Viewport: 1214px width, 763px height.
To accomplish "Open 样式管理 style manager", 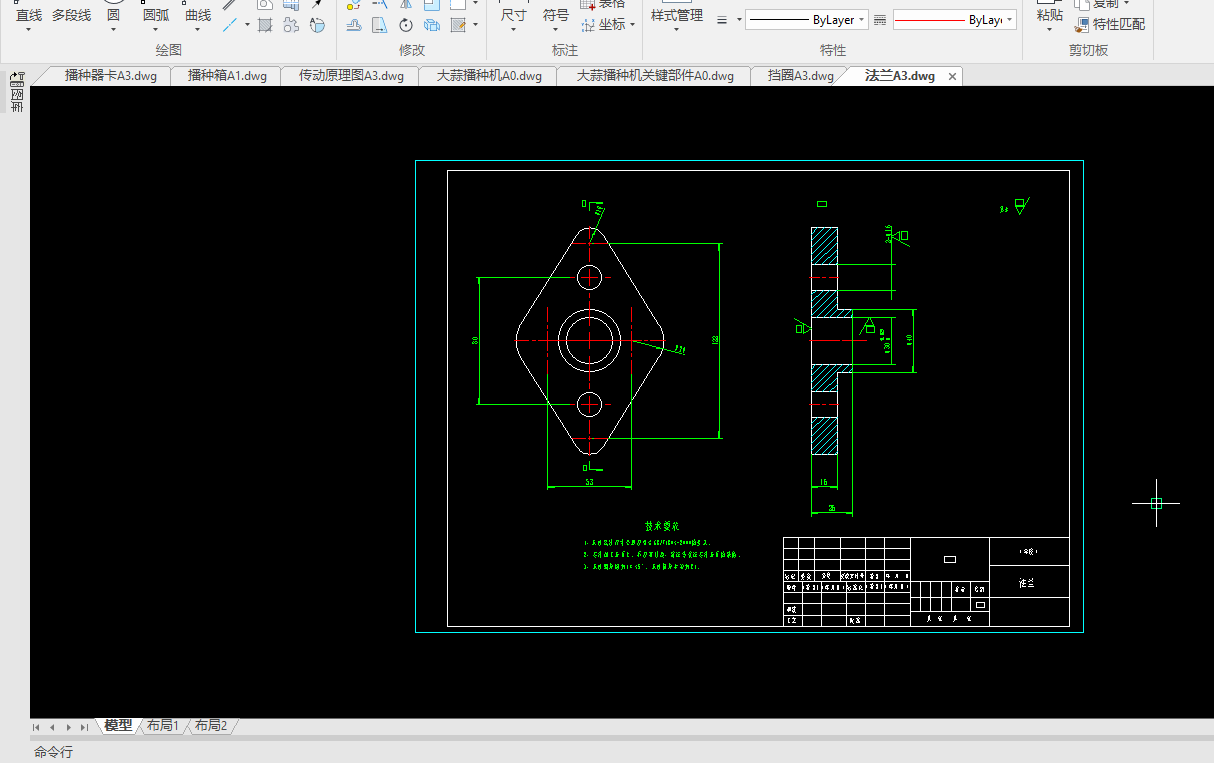I will coord(677,16).
